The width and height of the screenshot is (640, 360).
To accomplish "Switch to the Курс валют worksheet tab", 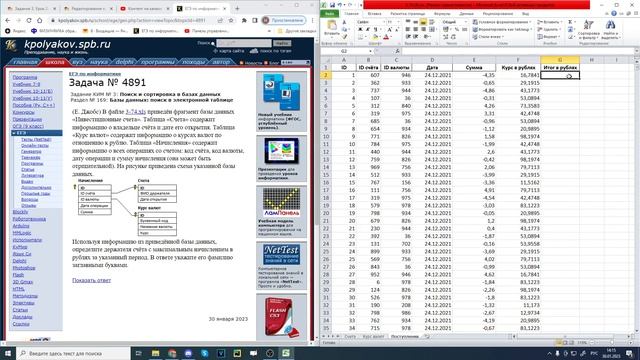I will pyautogui.click(x=373, y=337).
